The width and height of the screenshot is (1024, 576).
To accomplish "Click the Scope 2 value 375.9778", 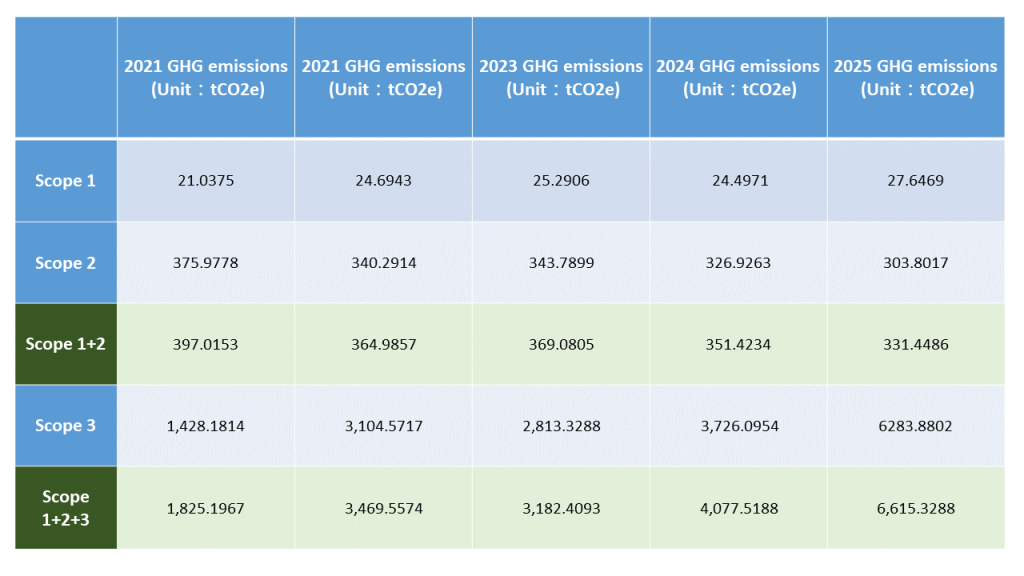I will pyautogui.click(x=206, y=263).
